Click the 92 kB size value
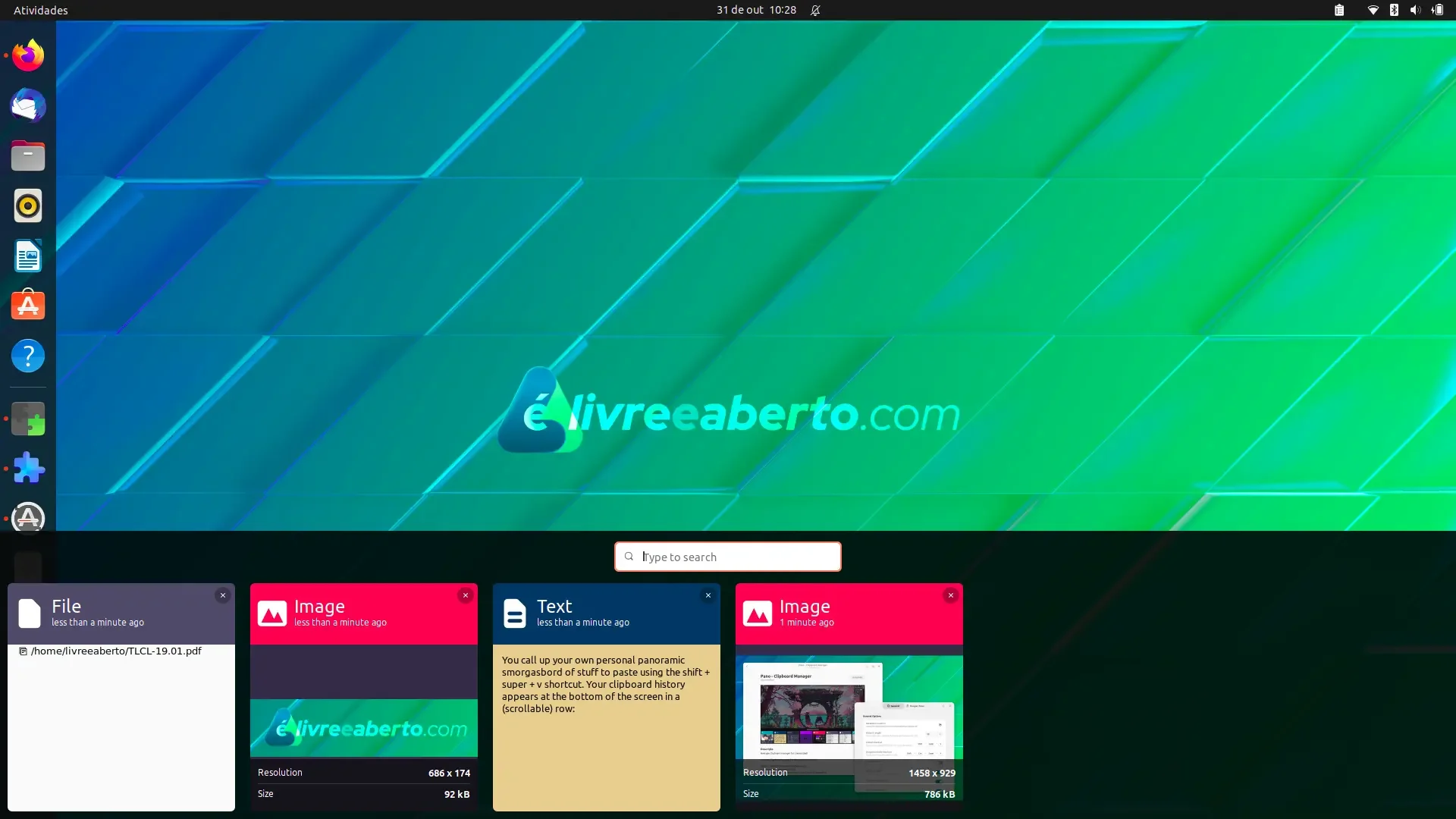The width and height of the screenshot is (1456, 819). [457, 794]
